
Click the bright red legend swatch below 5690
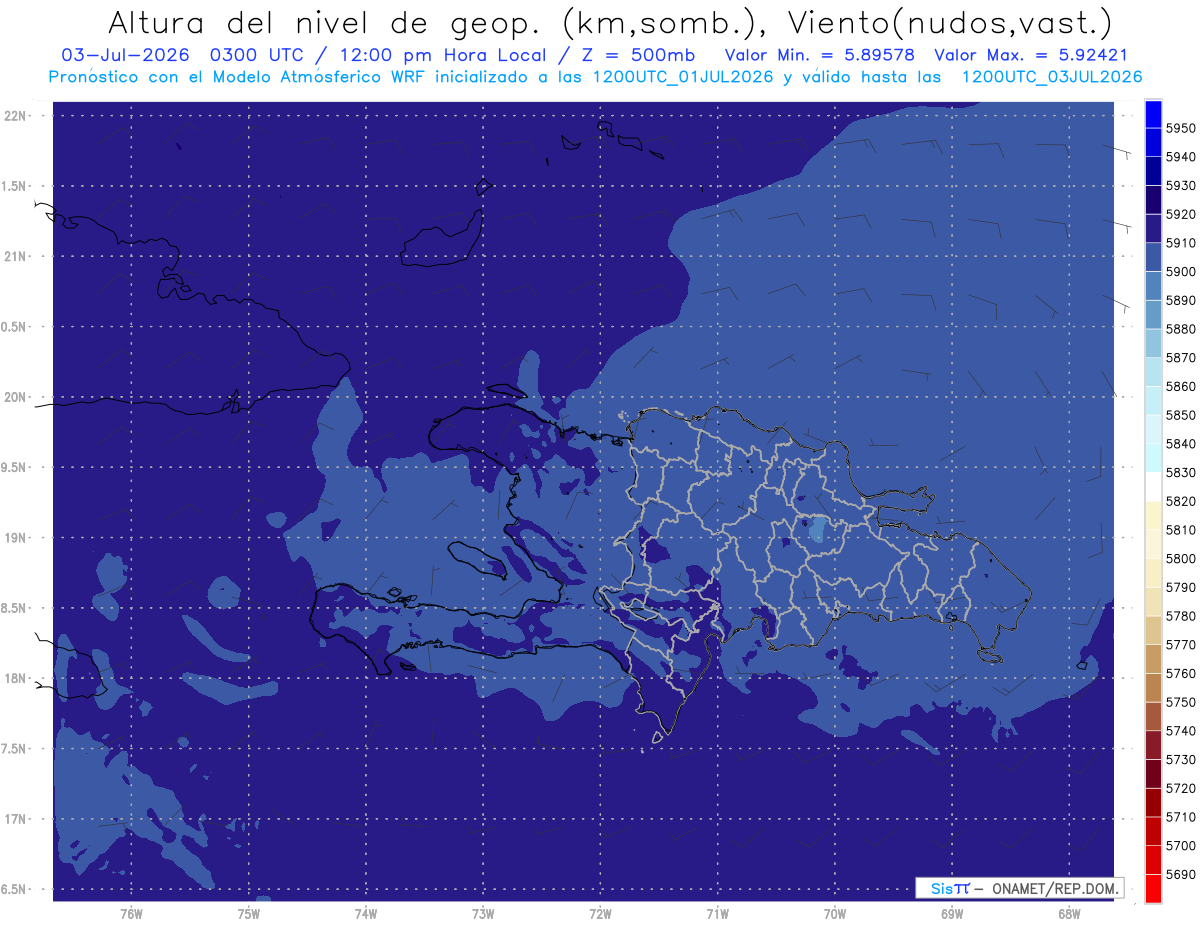pos(1153,888)
